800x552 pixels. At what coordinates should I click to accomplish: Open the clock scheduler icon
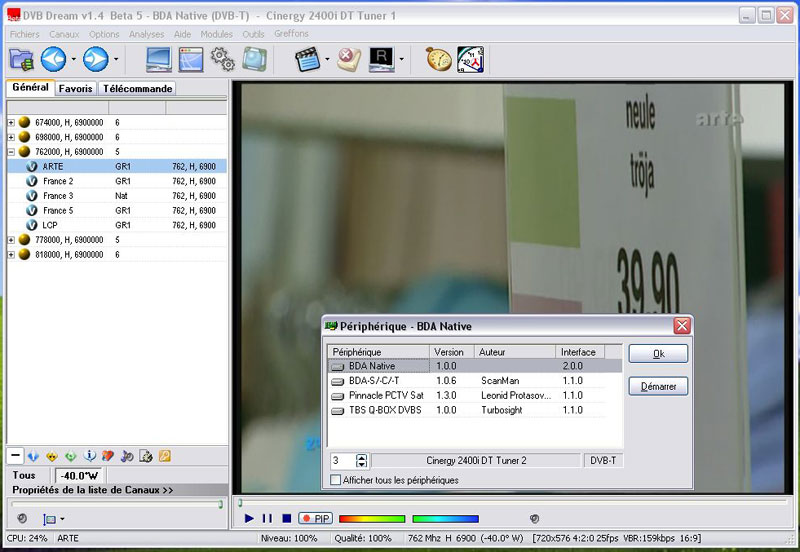coord(470,59)
